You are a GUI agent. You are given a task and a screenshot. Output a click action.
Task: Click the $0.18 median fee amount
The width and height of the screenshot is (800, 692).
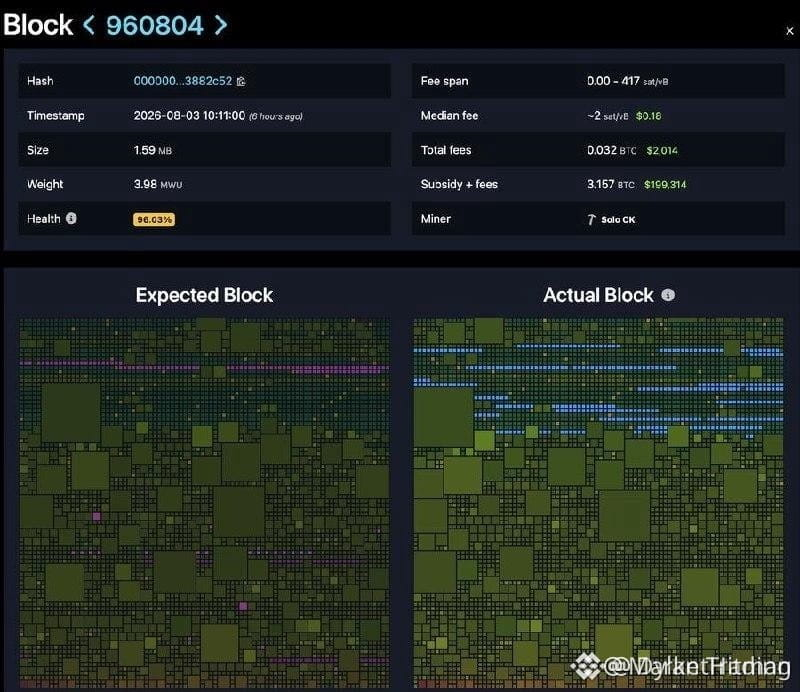click(x=648, y=116)
